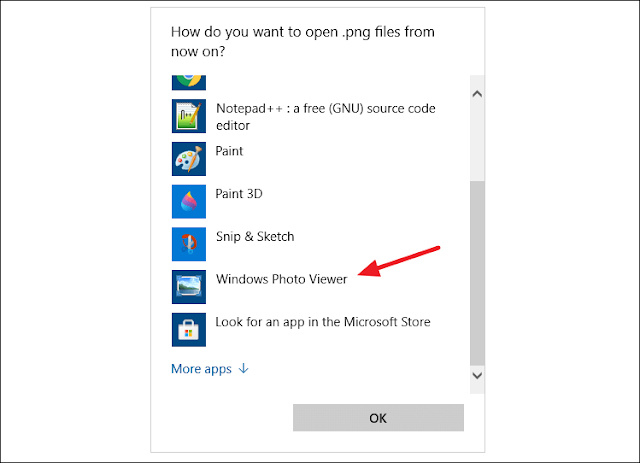Image resolution: width=640 pixels, height=463 pixels.
Task: Expand the More apps link
Action: (x=210, y=369)
